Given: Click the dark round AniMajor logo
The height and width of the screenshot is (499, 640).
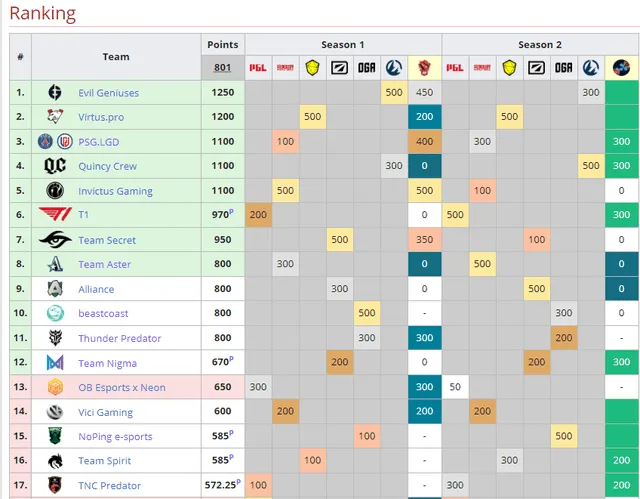Looking at the screenshot, I should tap(621, 68).
